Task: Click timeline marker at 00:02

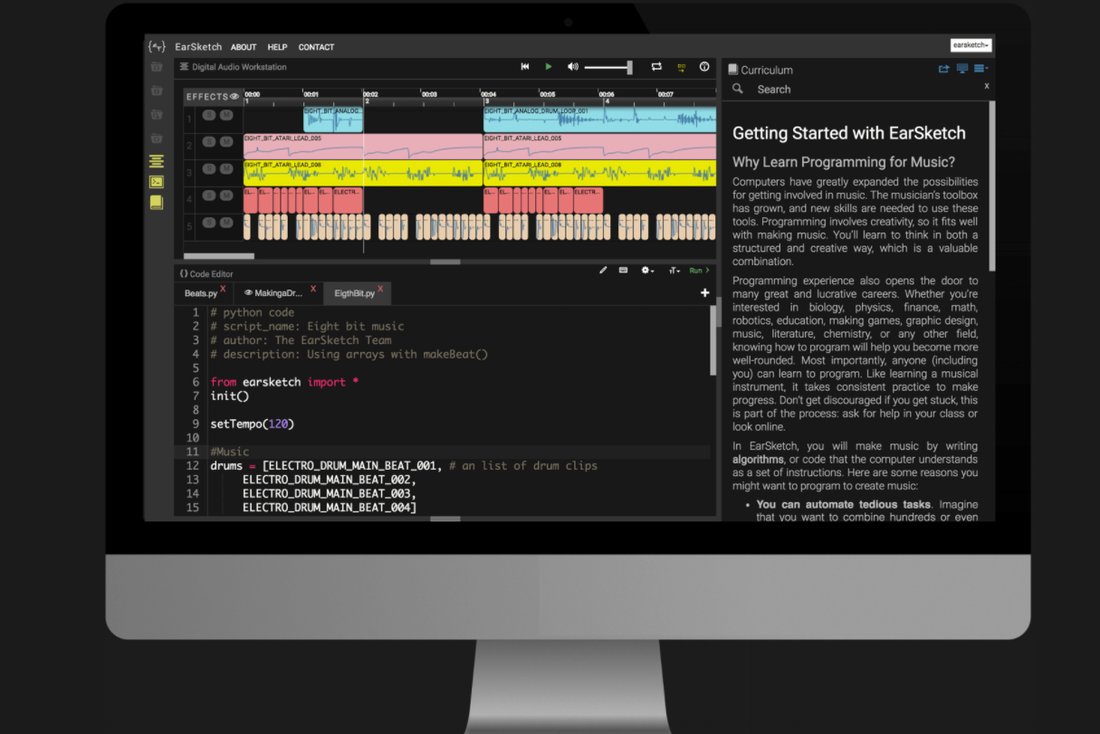Action: tap(370, 94)
